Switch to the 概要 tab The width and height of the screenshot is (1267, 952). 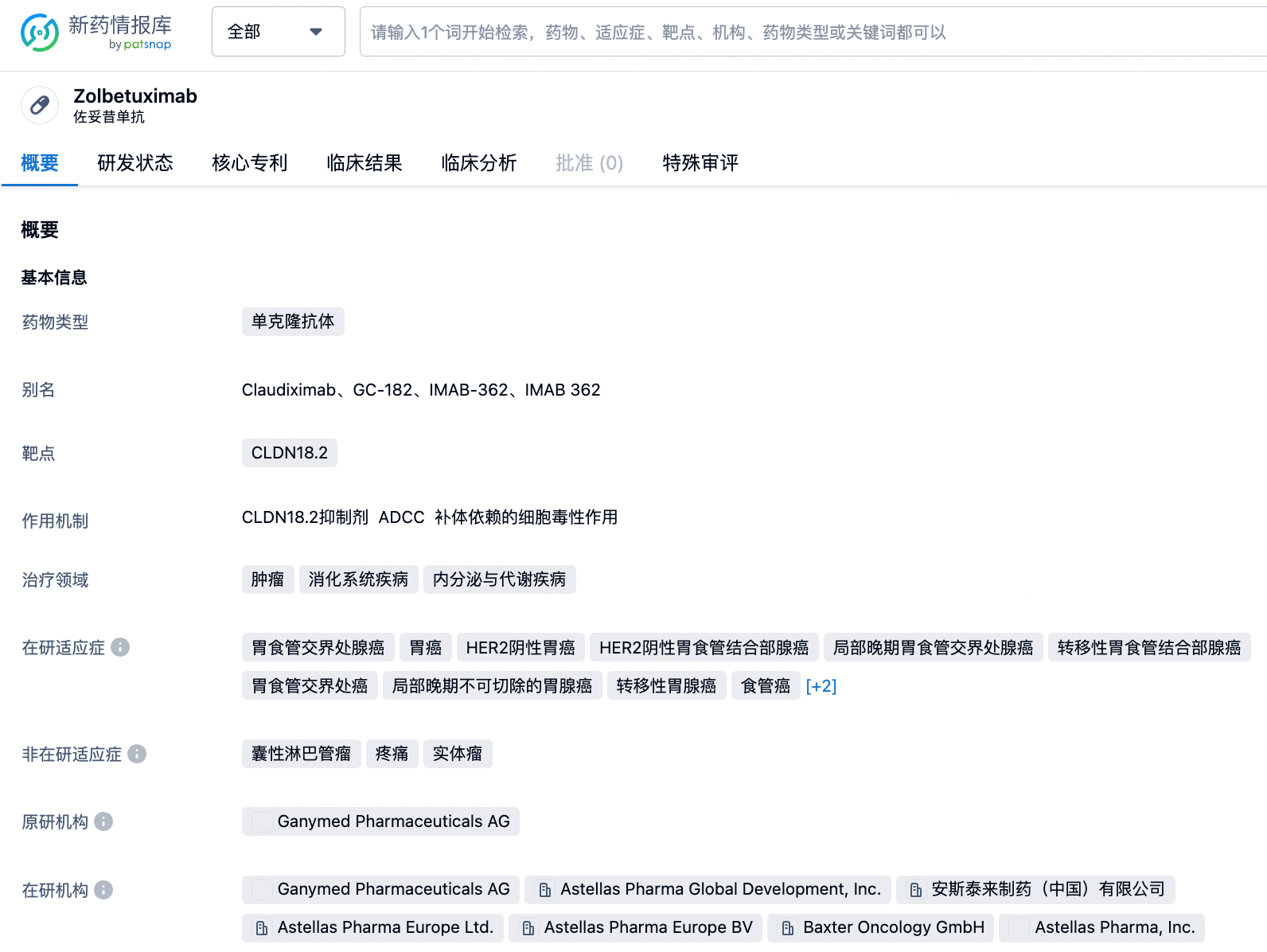(x=40, y=163)
